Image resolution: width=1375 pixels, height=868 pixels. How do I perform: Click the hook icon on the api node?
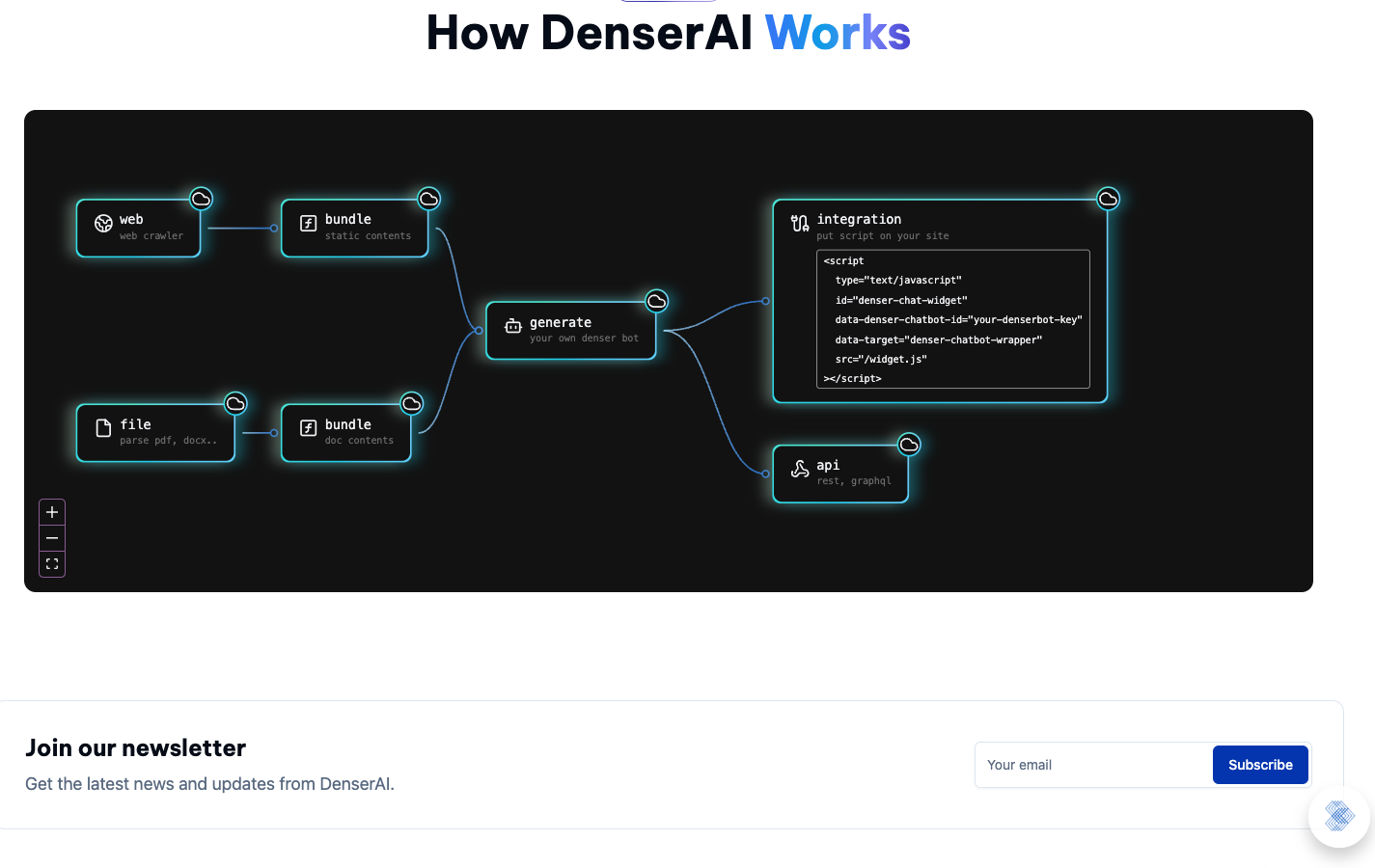tap(800, 469)
